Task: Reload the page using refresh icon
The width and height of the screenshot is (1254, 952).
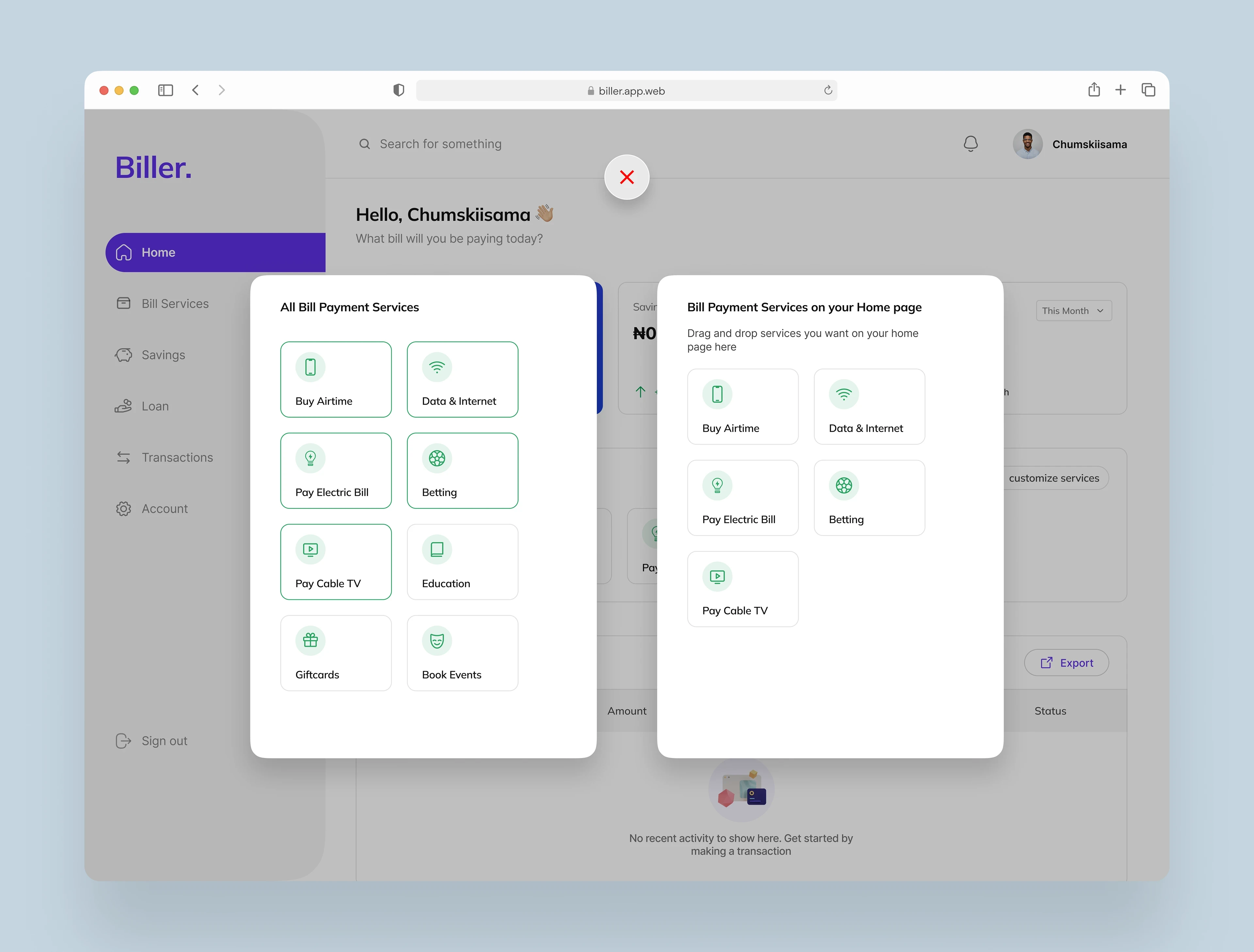Action: coord(828,90)
